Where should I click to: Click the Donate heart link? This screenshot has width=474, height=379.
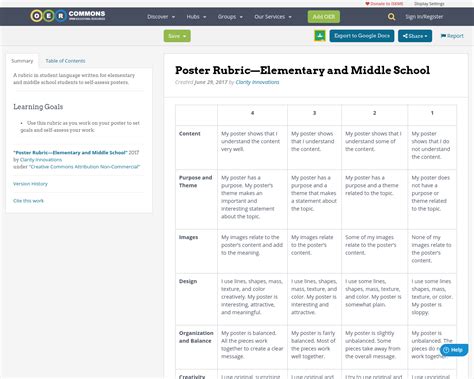pyautogui.click(x=384, y=4)
